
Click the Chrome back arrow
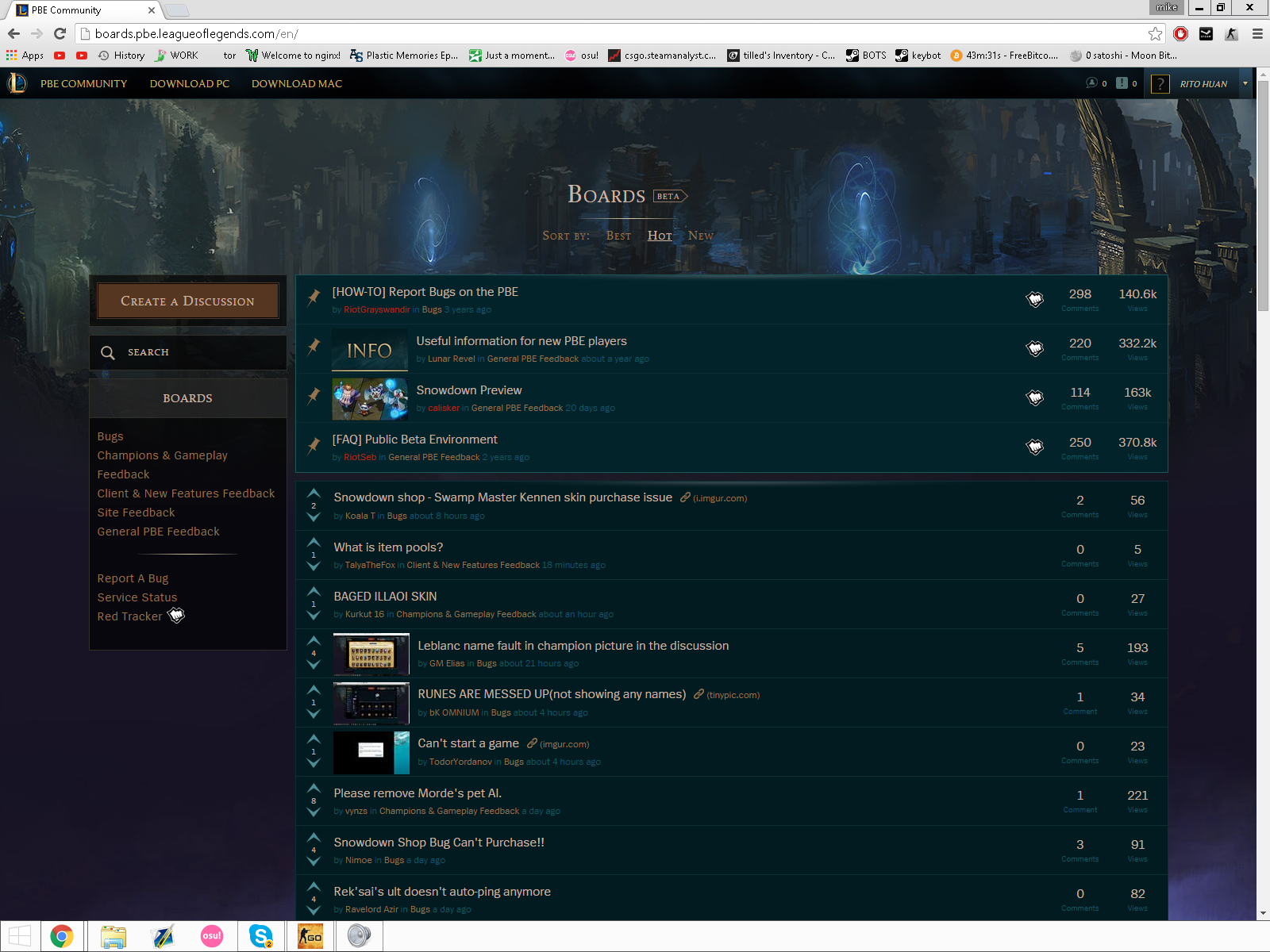click(x=13, y=33)
